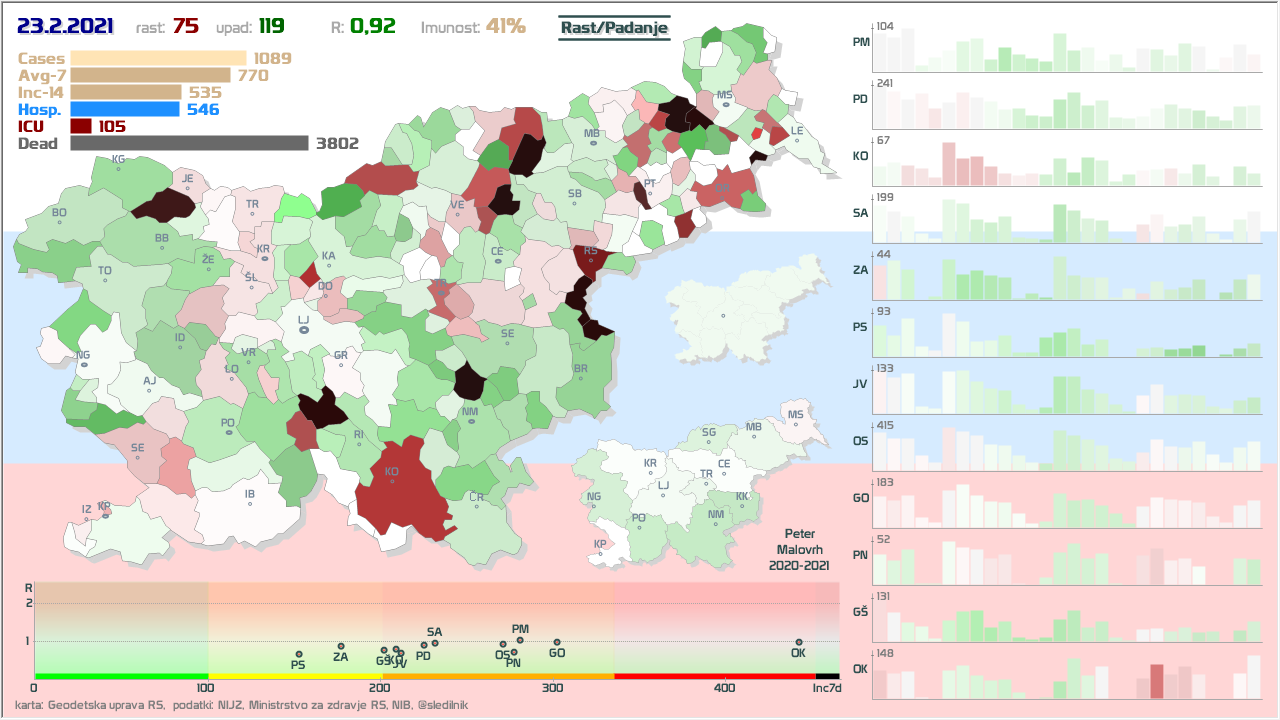1280x720 pixels.
Task: Select the BB marker on the main map
Action: pos(162,246)
